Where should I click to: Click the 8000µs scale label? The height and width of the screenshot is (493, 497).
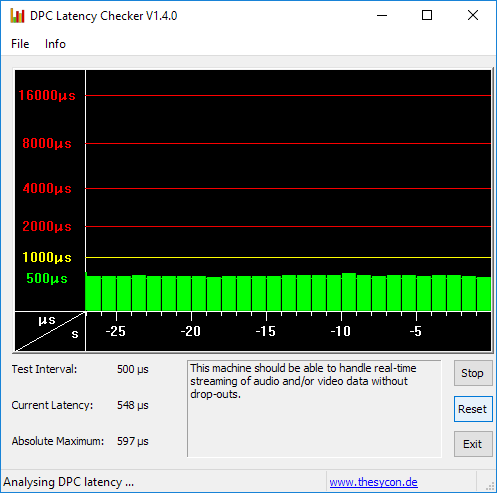point(47,143)
